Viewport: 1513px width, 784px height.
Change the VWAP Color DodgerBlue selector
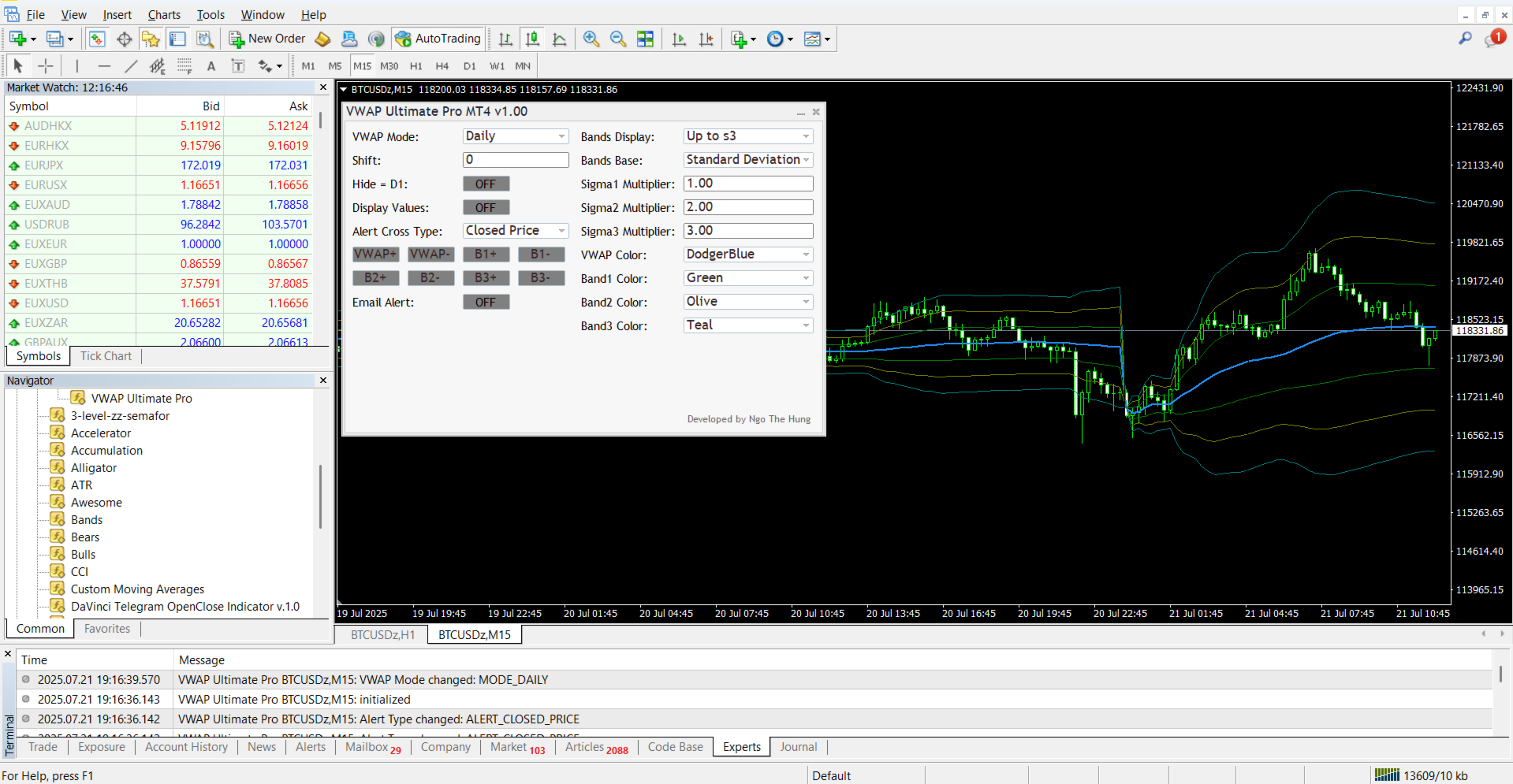click(748, 255)
